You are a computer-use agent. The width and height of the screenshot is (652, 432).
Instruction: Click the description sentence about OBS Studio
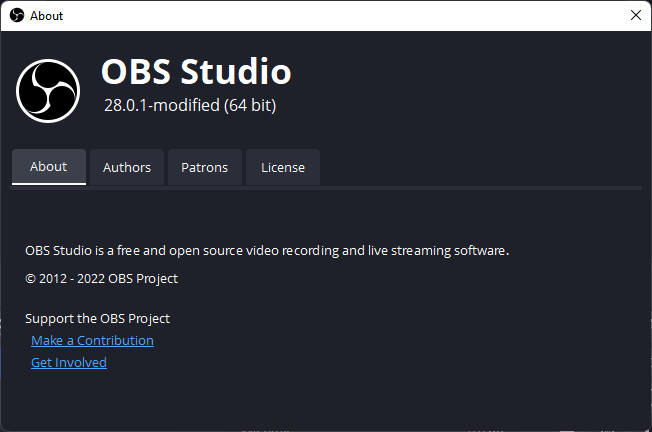point(267,251)
